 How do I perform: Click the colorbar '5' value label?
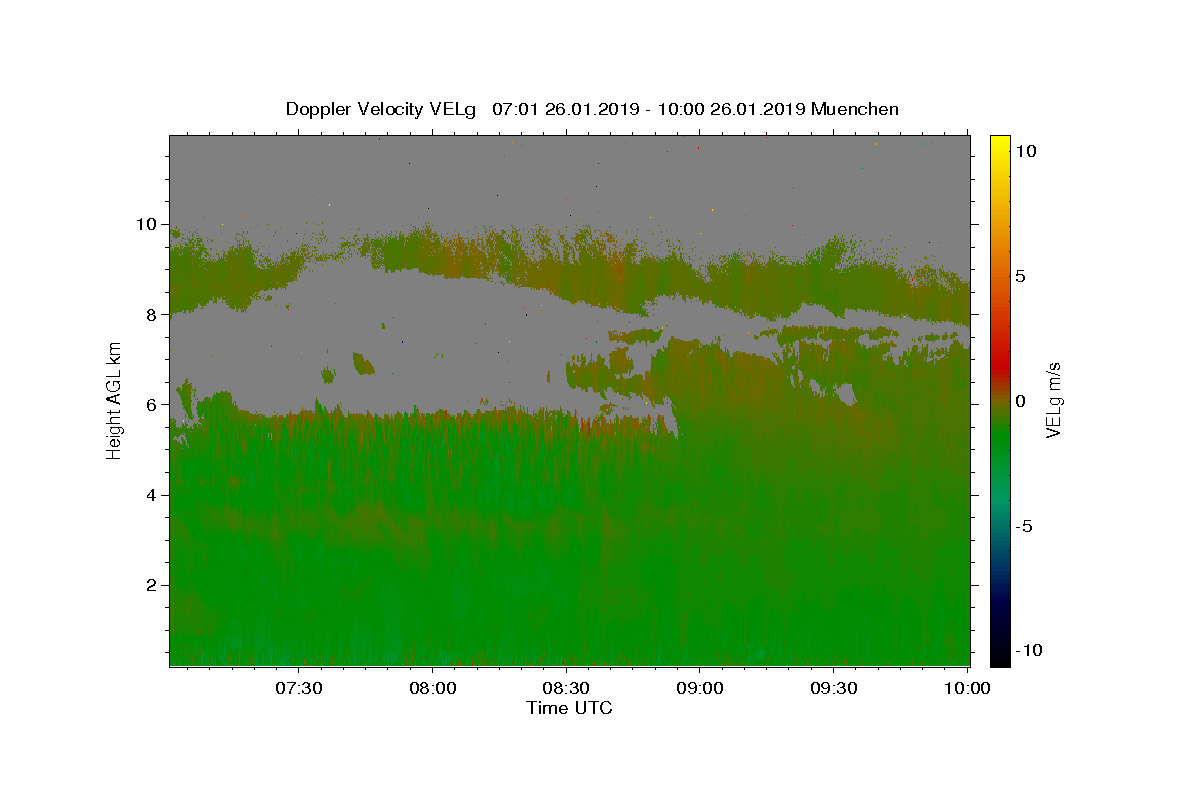pyautogui.click(x=1021, y=276)
